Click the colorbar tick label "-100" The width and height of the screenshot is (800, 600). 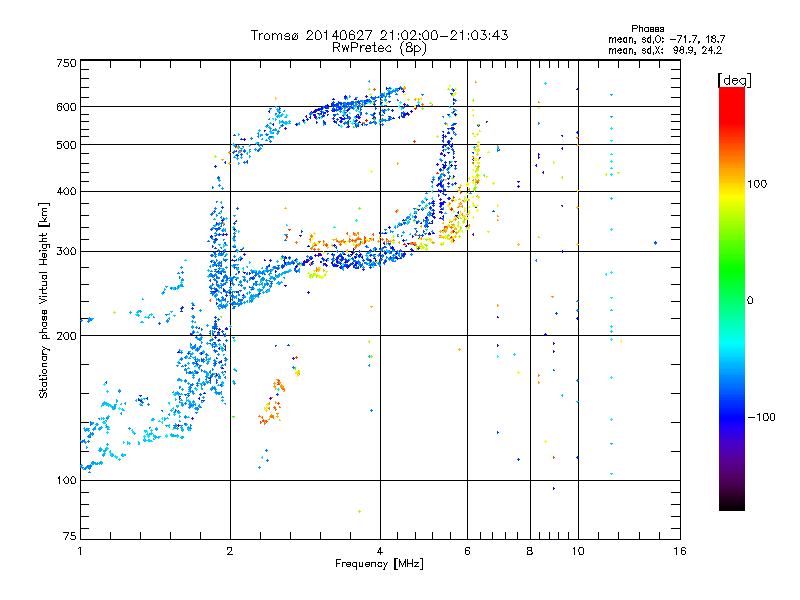pyautogui.click(x=762, y=417)
